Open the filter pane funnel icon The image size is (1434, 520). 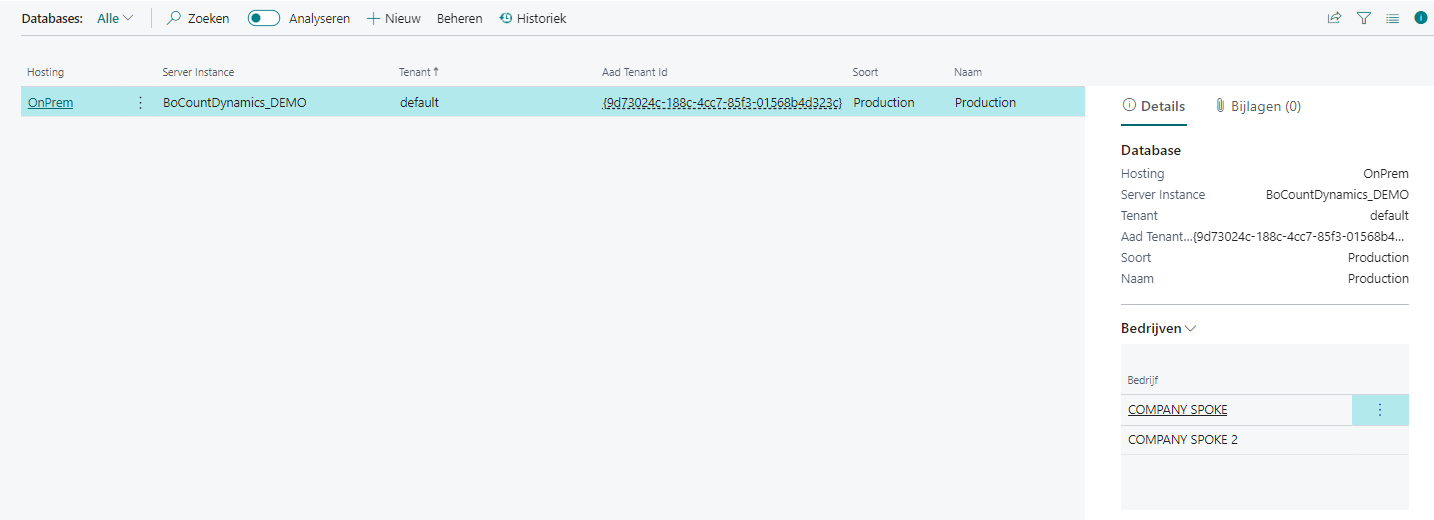pyautogui.click(x=1363, y=18)
